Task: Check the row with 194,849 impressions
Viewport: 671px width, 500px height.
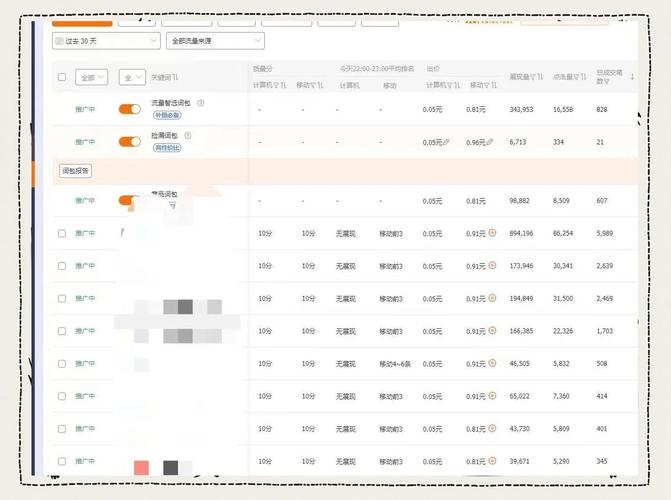Action: [62, 298]
